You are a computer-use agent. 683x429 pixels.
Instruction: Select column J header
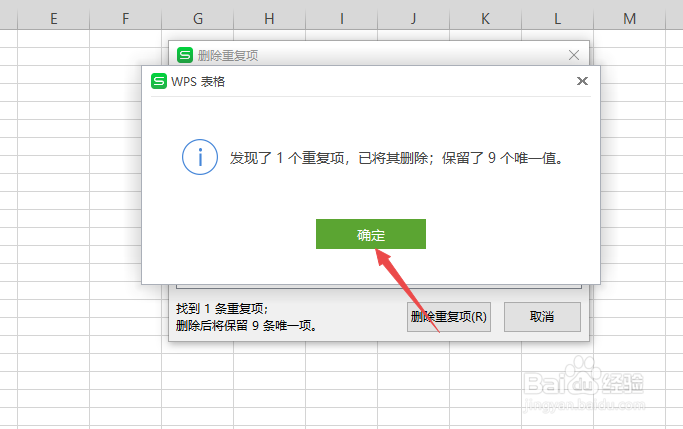pyautogui.click(x=413, y=19)
